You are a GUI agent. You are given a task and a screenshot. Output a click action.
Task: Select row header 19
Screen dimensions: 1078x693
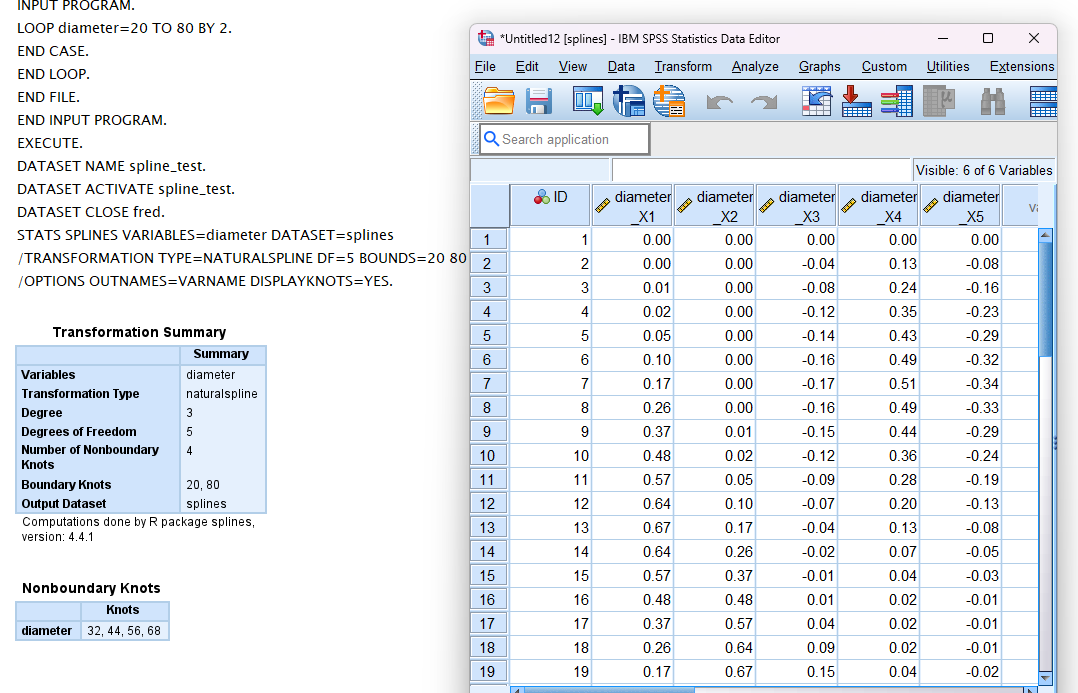pyautogui.click(x=489, y=672)
